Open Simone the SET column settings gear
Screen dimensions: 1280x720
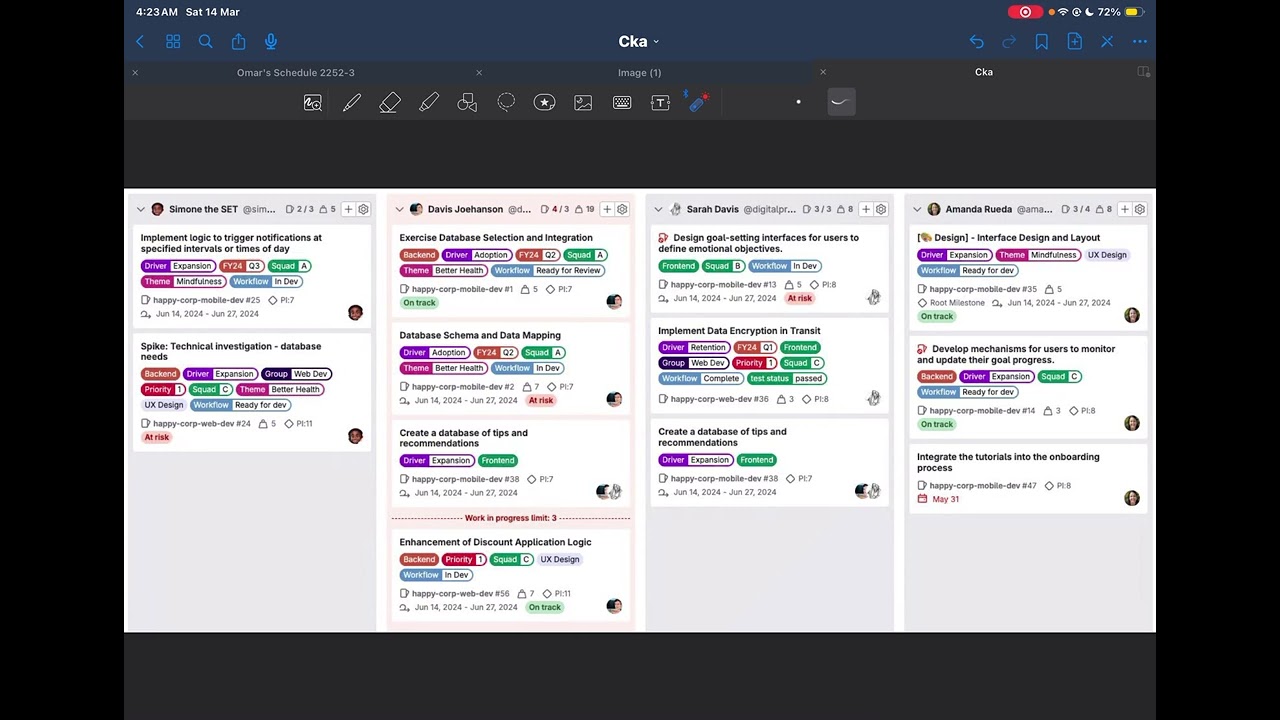click(x=363, y=209)
